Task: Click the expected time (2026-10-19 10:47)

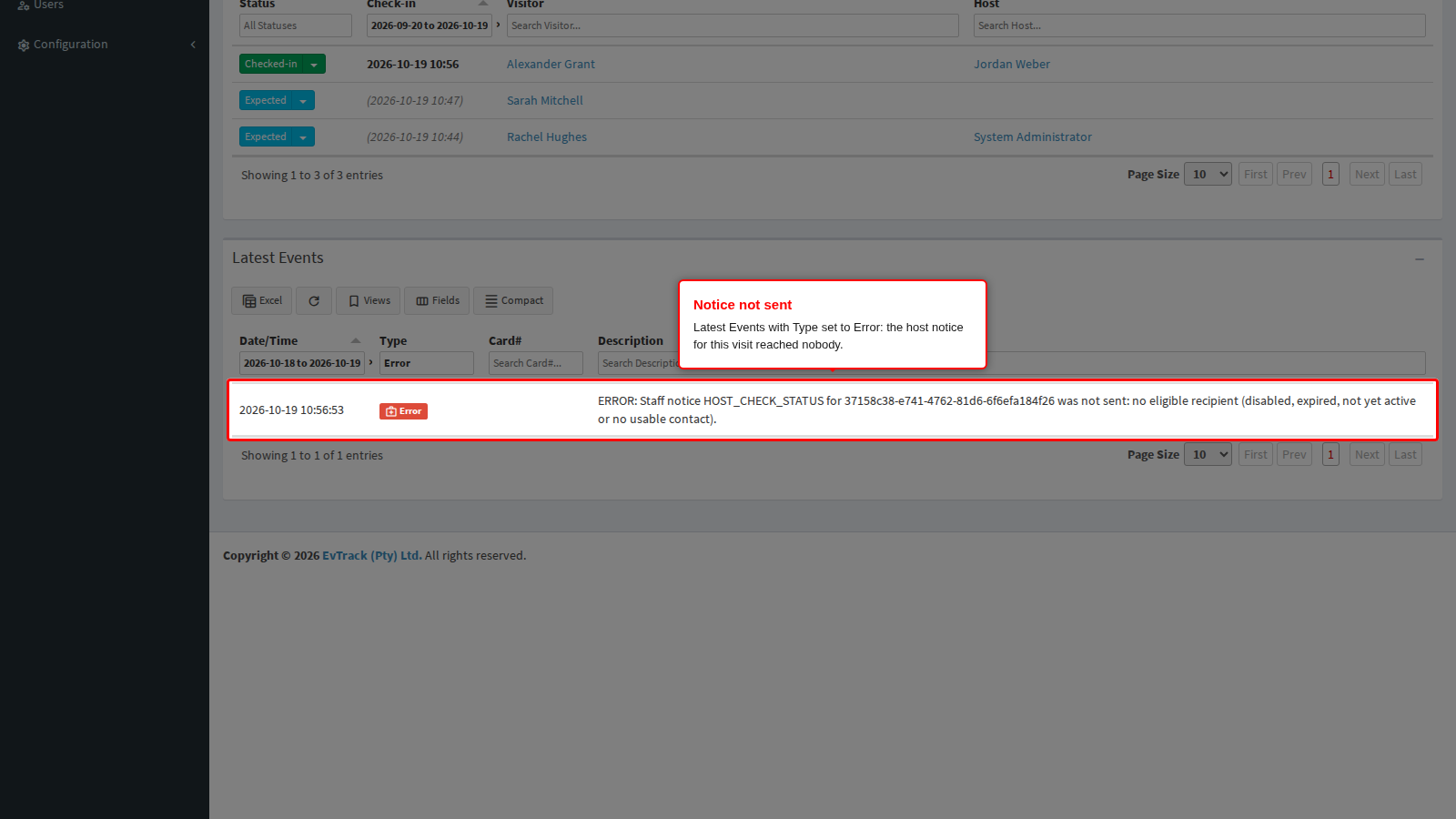Action: coord(415,101)
